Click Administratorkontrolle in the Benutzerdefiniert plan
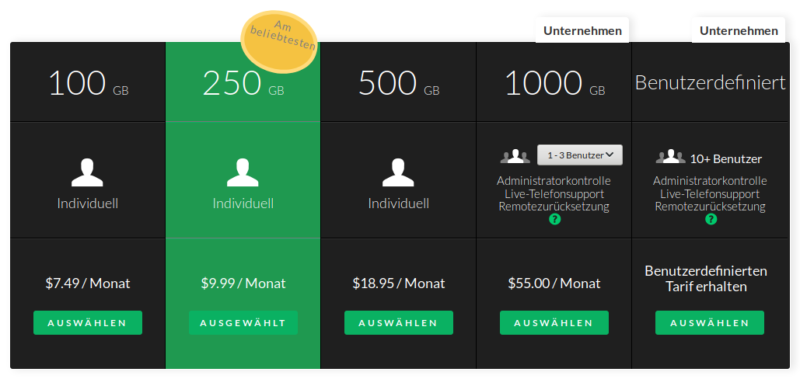The width and height of the screenshot is (800, 379). click(x=710, y=181)
